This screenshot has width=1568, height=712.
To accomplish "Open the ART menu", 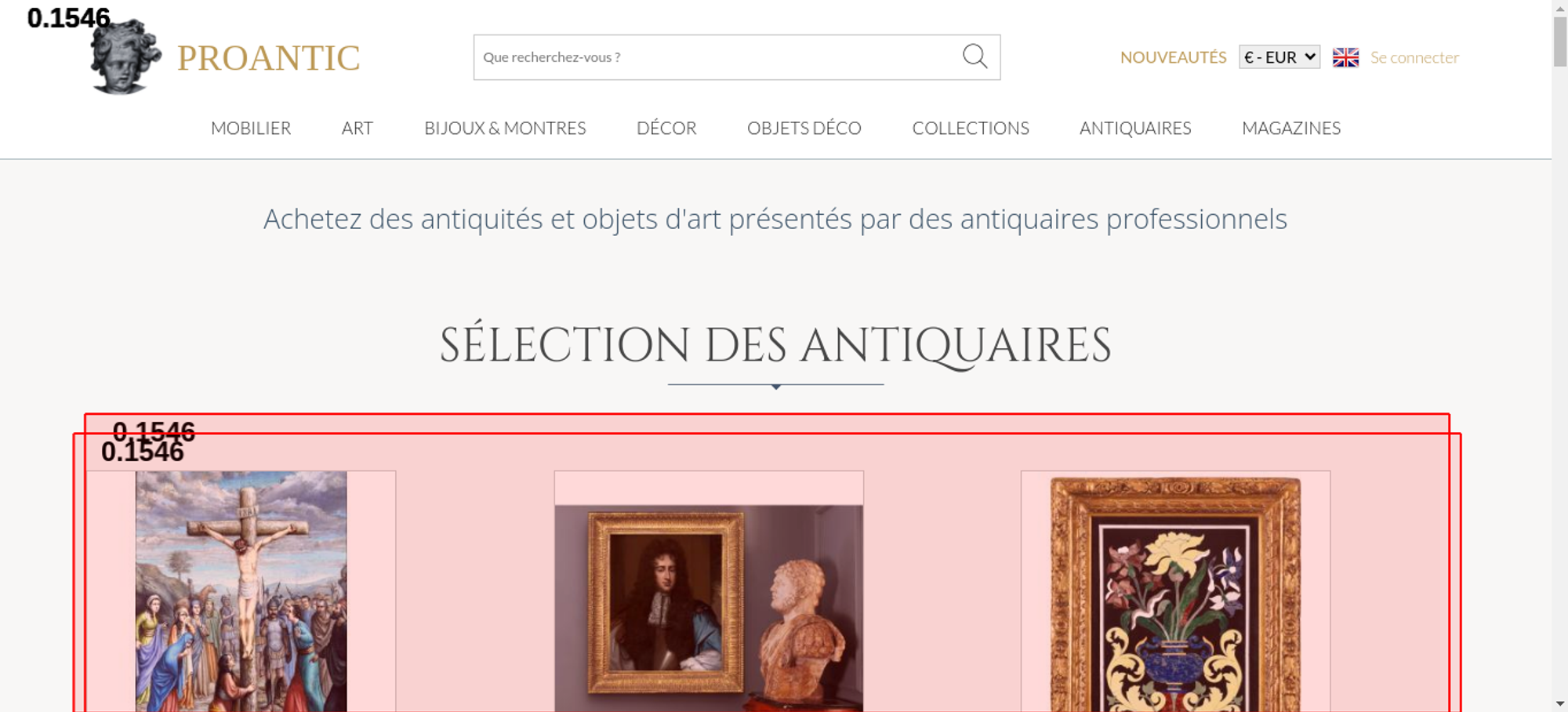I will click(x=358, y=128).
